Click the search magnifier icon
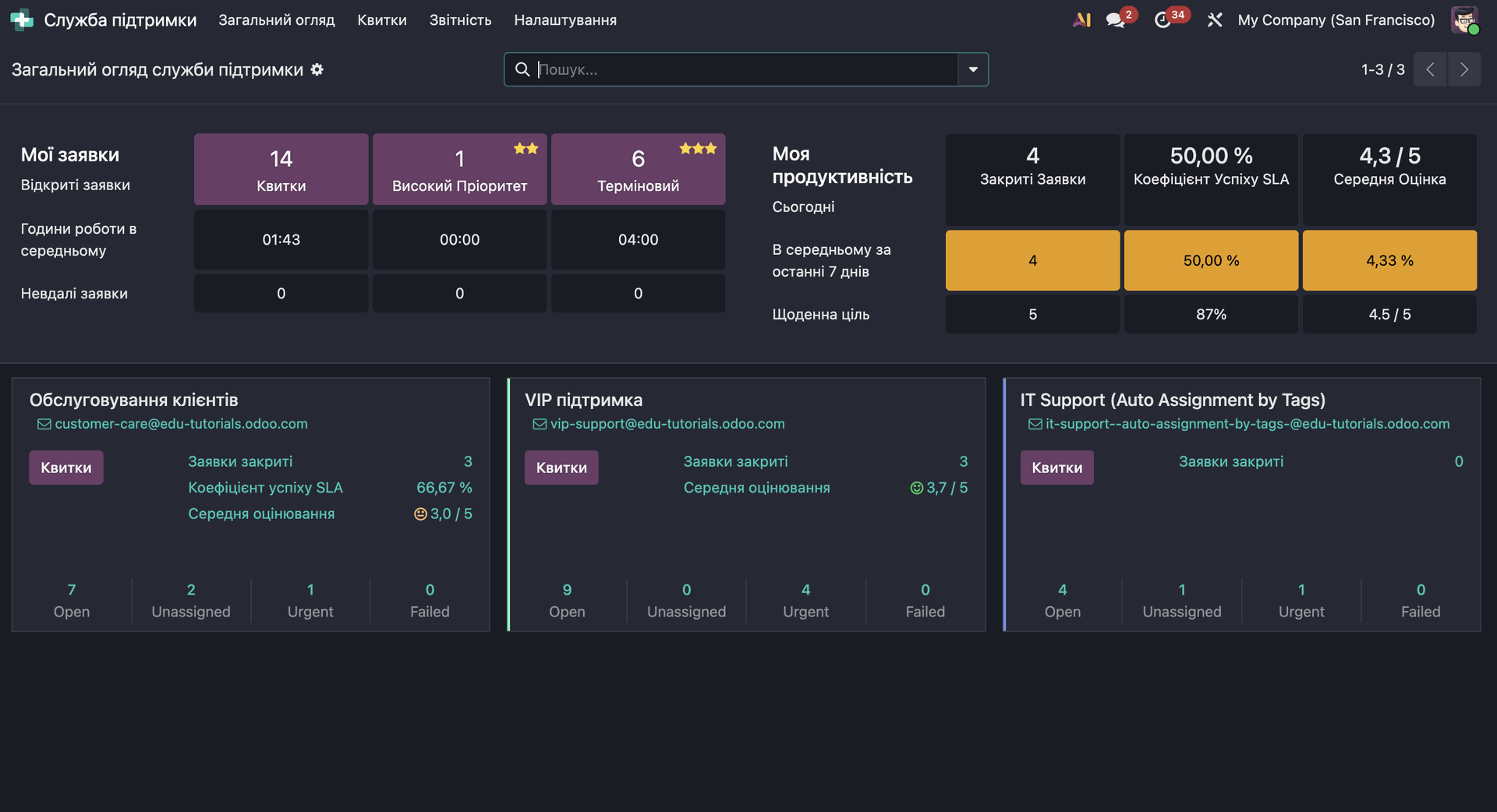Viewport: 1497px width, 812px height. (522, 69)
